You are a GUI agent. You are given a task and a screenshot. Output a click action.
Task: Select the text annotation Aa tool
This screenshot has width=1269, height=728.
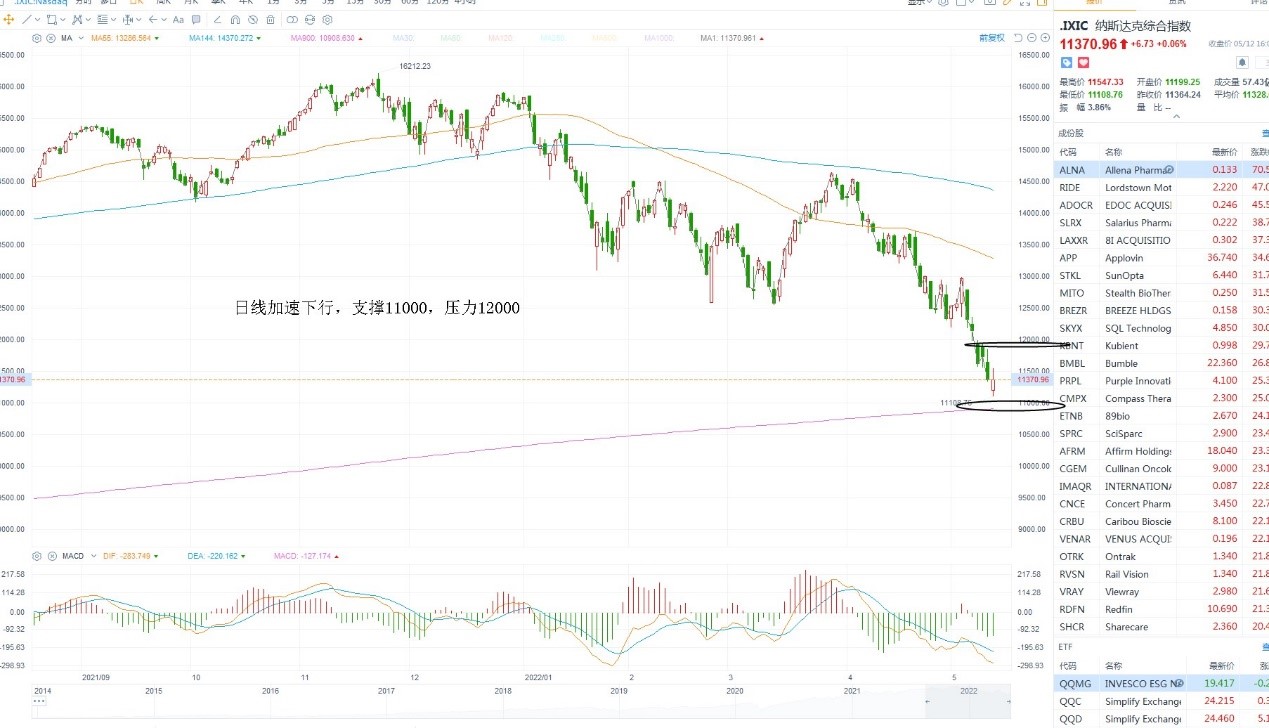[x=178, y=20]
